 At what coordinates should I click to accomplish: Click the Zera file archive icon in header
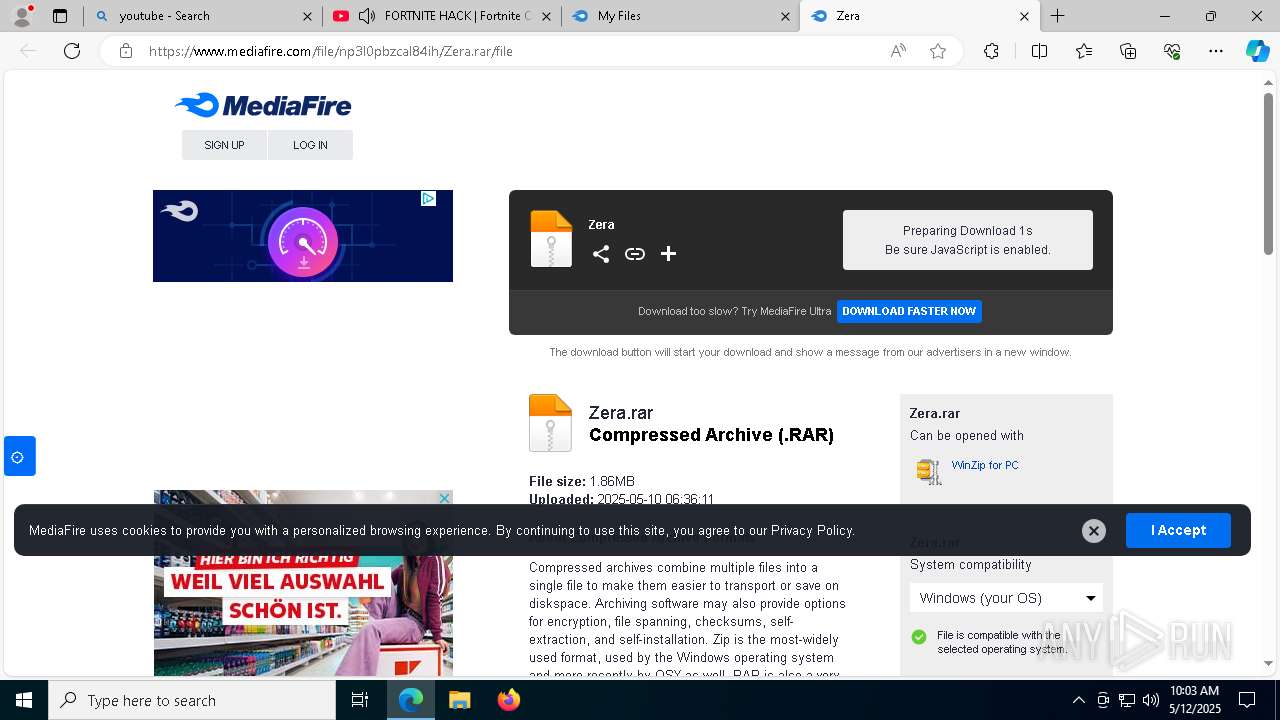pos(551,239)
